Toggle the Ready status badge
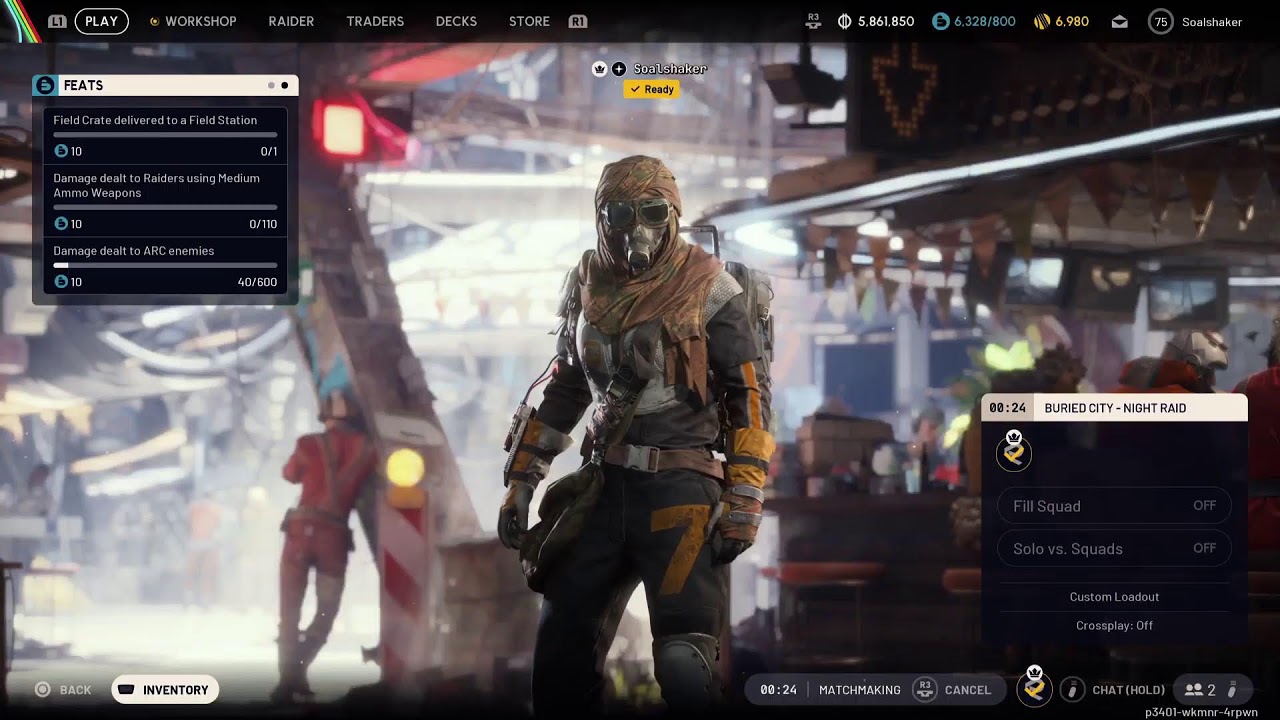The width and height of the screenshot is (1280, 720). coord(651,89)
